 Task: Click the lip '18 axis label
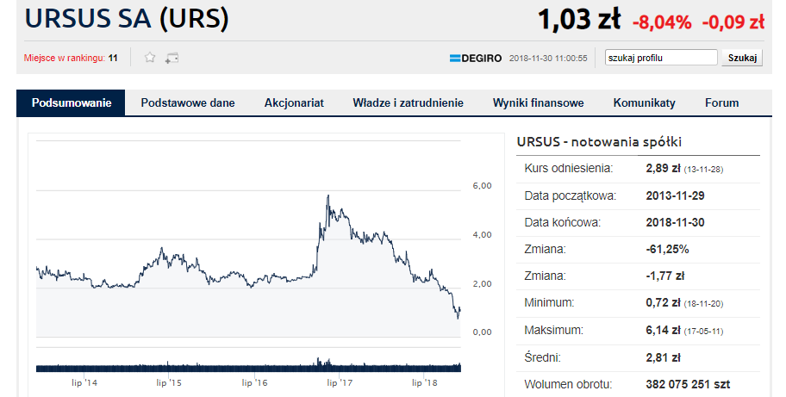tap(425, 383)
